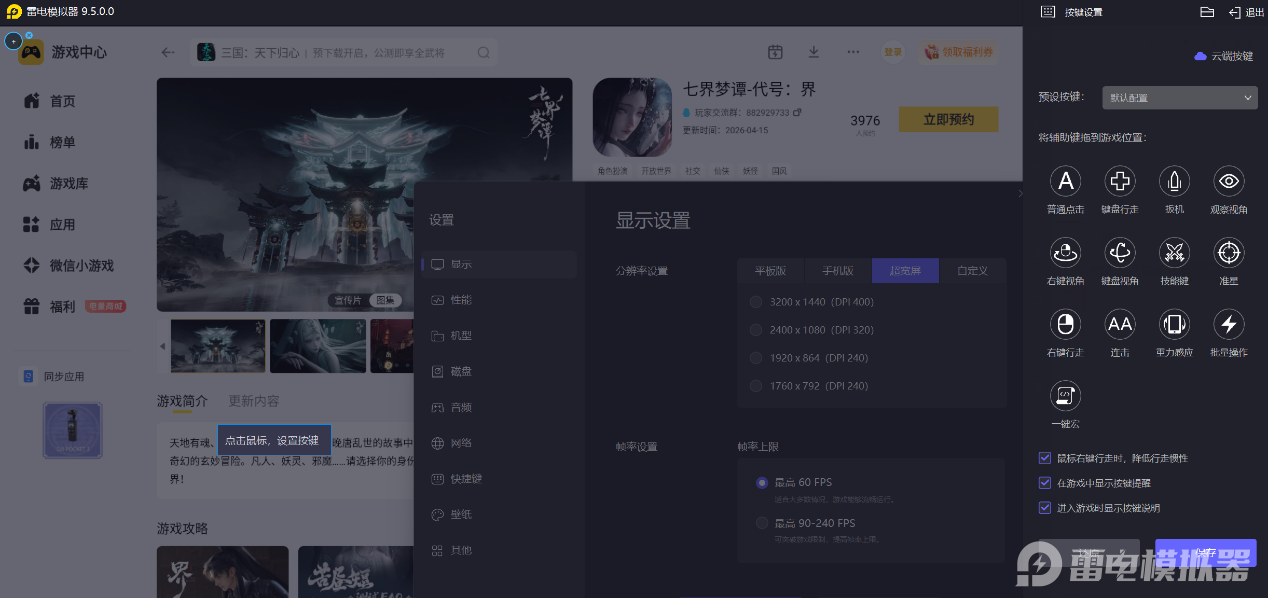1268x598 pixels.
Task: Open 磁盘 settings category
Action: (499, 371)
